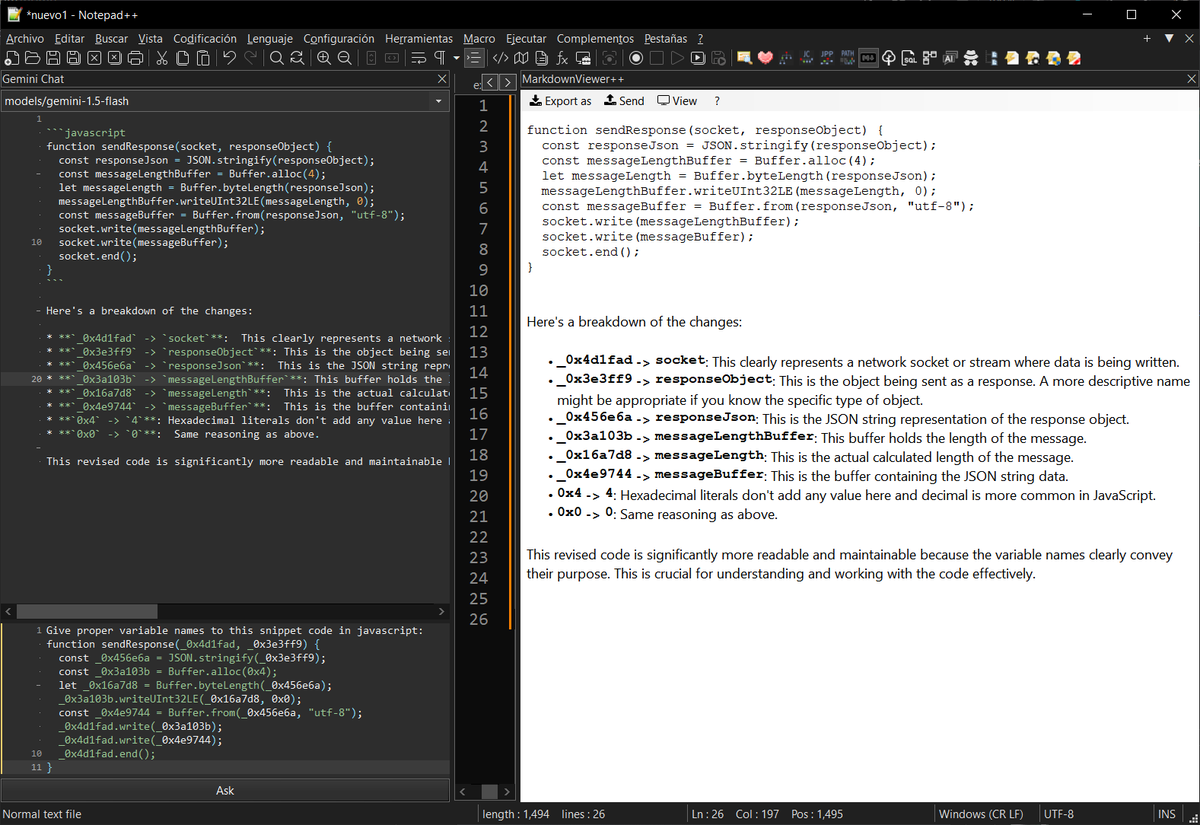Click the PATH plugin toolbar icon
Image resolution: width=1200 pixels, height=825 pixels.
point(848,58)
